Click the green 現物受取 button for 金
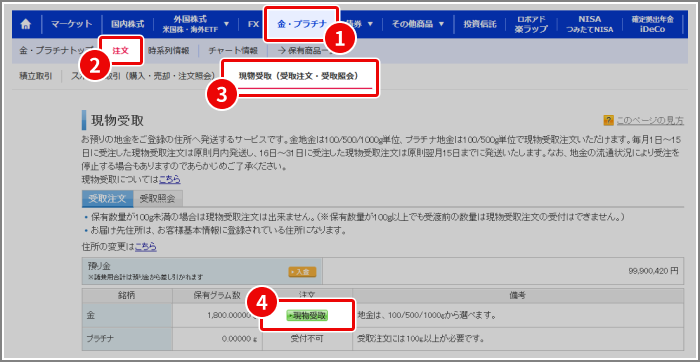This screenshot has width=700, height=362. [307, 316]
